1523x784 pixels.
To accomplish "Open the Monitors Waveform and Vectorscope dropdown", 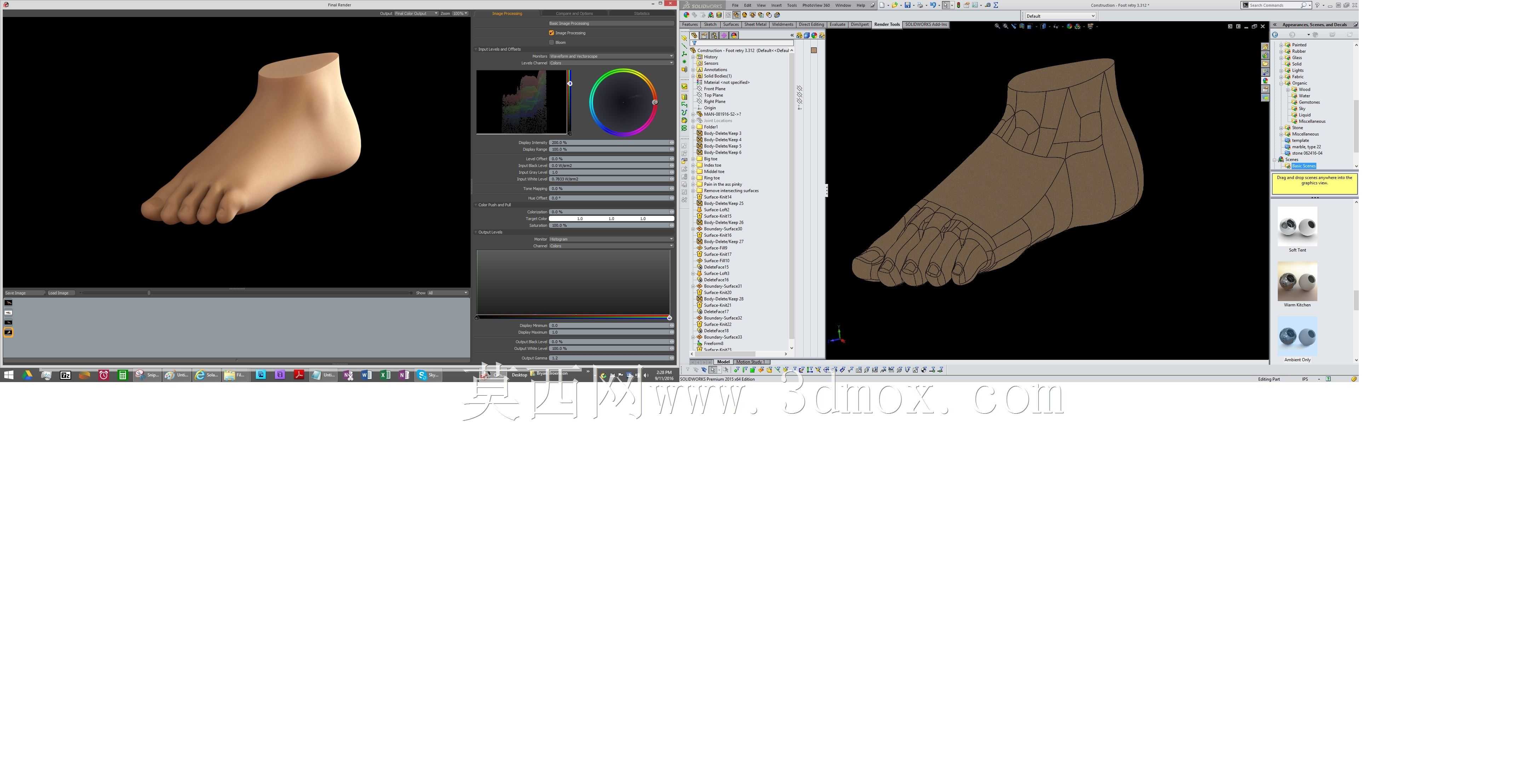I will click(x=611, y=56).
